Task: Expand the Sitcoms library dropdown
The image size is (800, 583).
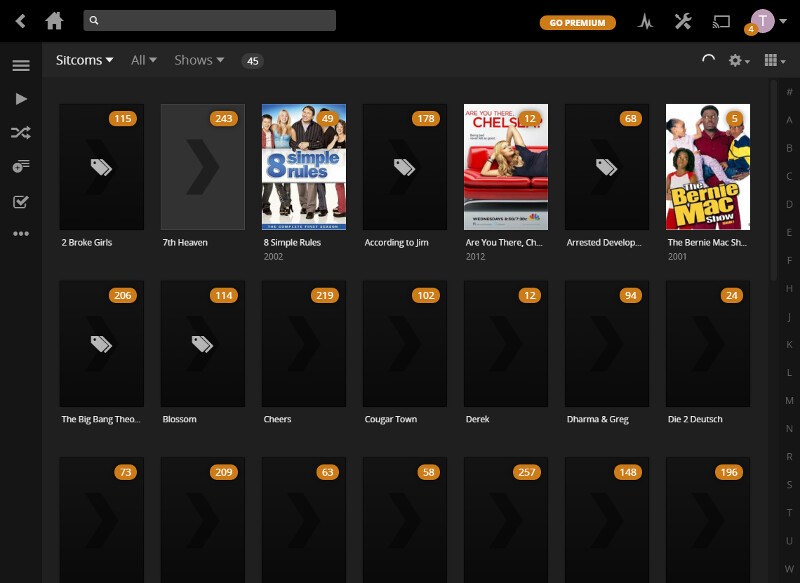Action: coord(84,60)
